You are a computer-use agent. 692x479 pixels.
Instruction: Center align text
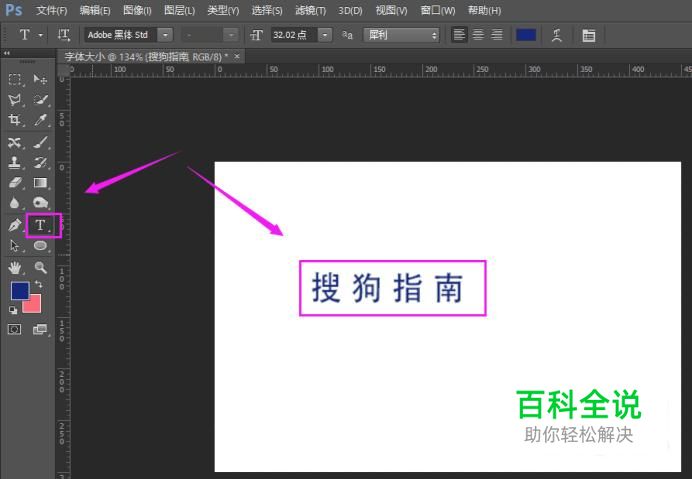click(x=478, y=35)
